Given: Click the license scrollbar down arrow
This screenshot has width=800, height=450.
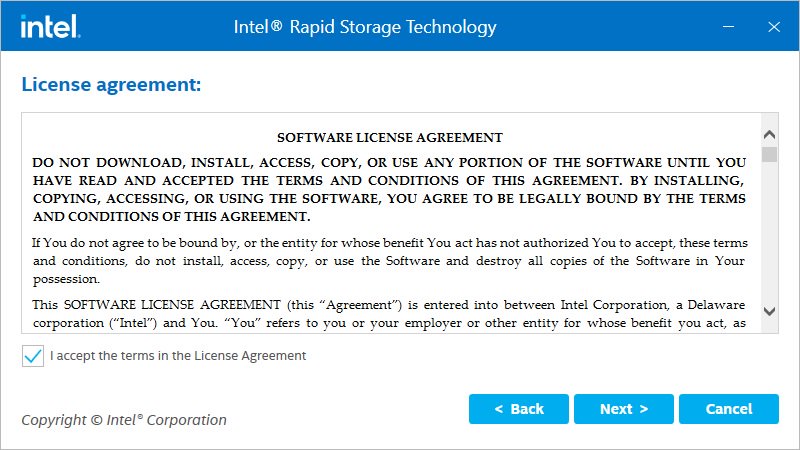Looking at the screenshot, I should point(769,310).
